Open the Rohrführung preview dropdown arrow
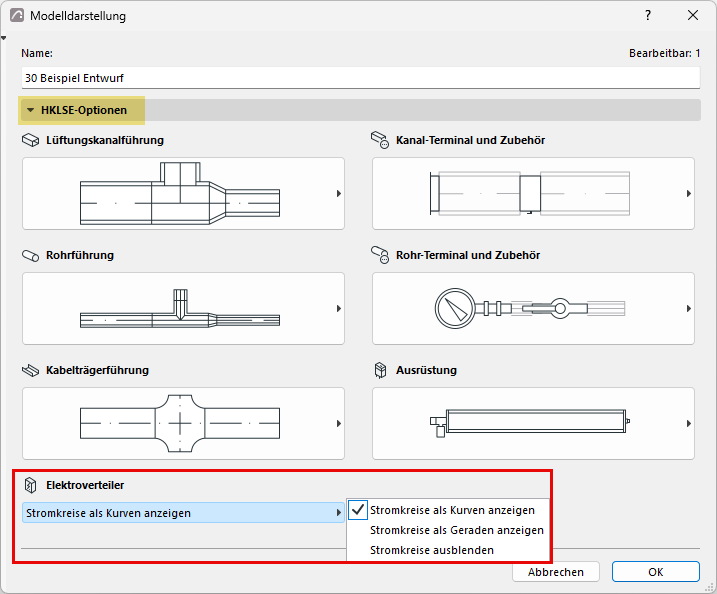Viewport: 717px width, 594px height. coord(339,309)
